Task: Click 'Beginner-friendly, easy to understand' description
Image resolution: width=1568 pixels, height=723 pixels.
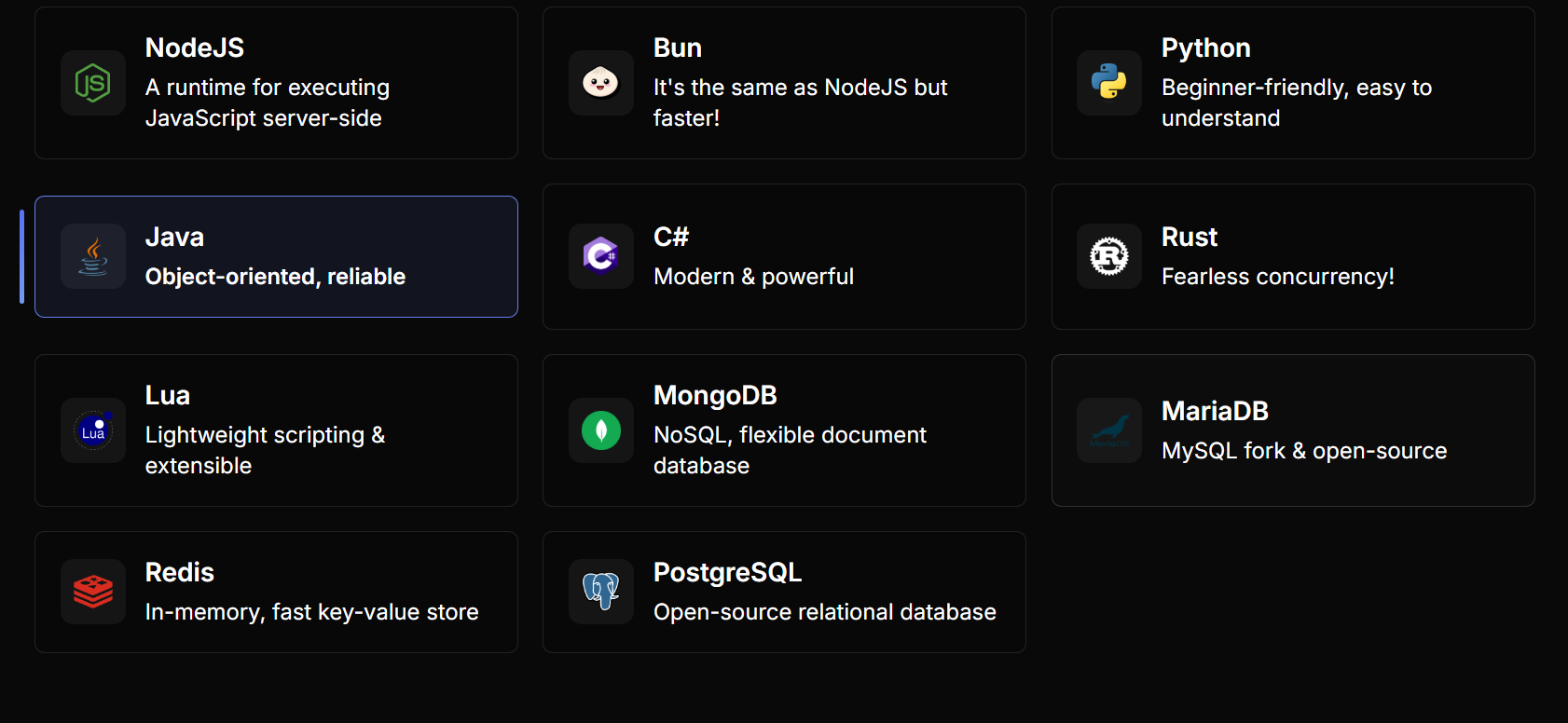Action: (x=1297, y=102)
